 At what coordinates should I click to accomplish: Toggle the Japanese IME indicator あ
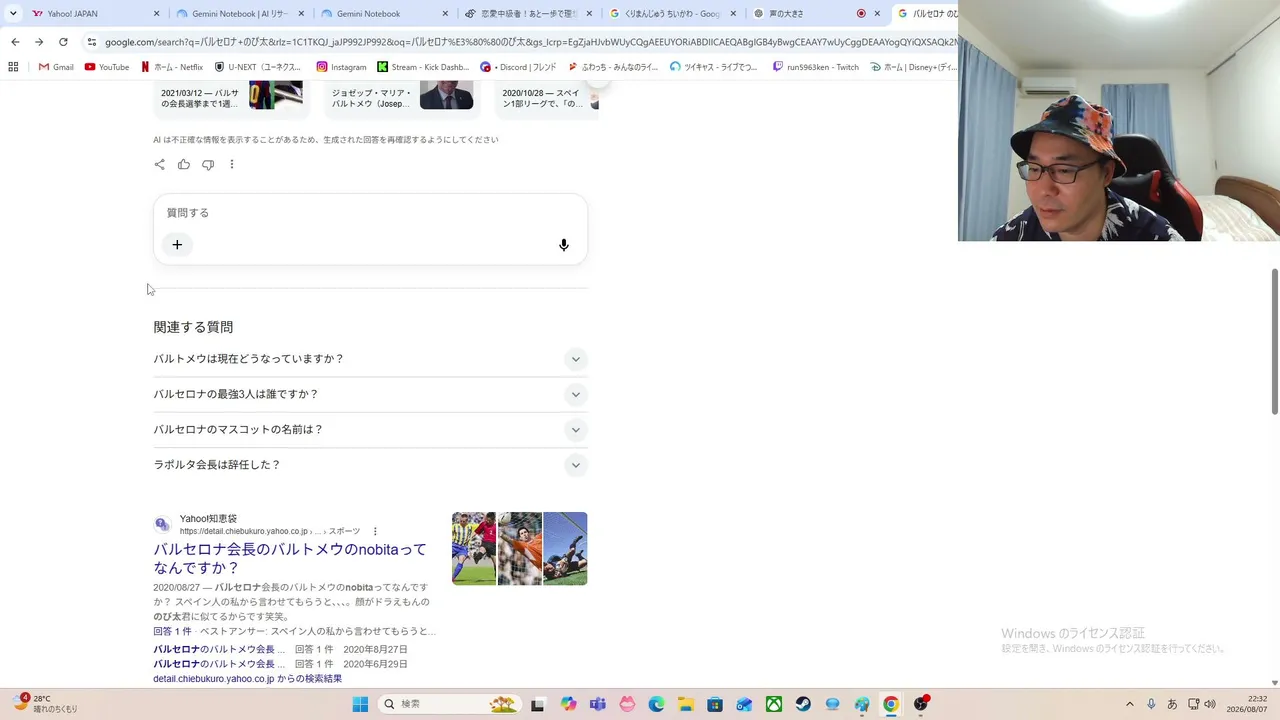(1172, 704)
